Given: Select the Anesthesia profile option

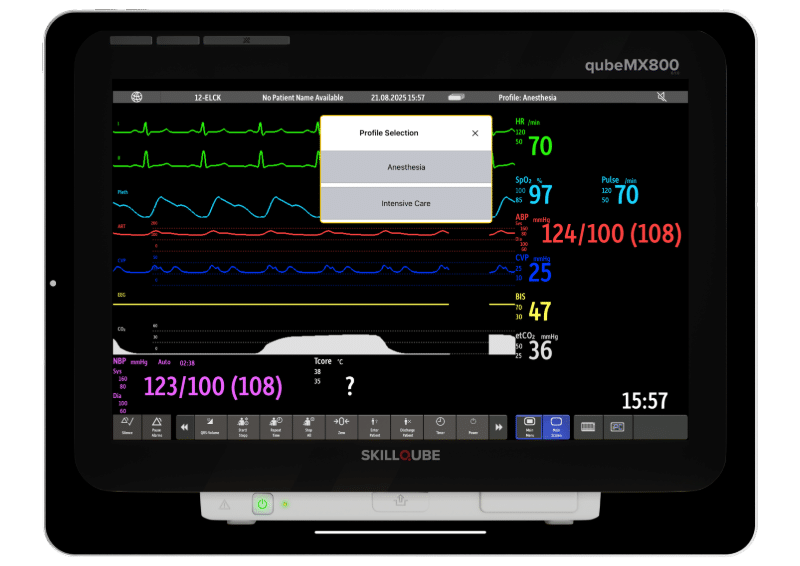Looking at the screenshot, I should [x=406, y=167].
